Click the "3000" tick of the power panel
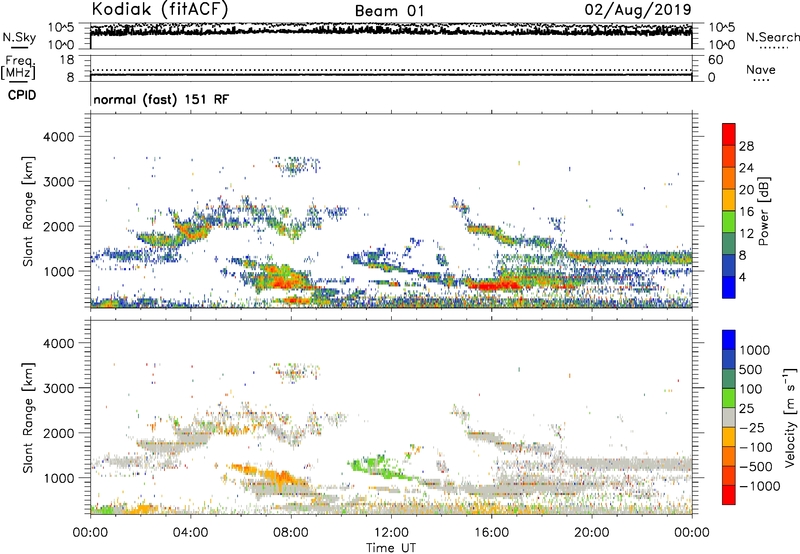 pos(58,182)
